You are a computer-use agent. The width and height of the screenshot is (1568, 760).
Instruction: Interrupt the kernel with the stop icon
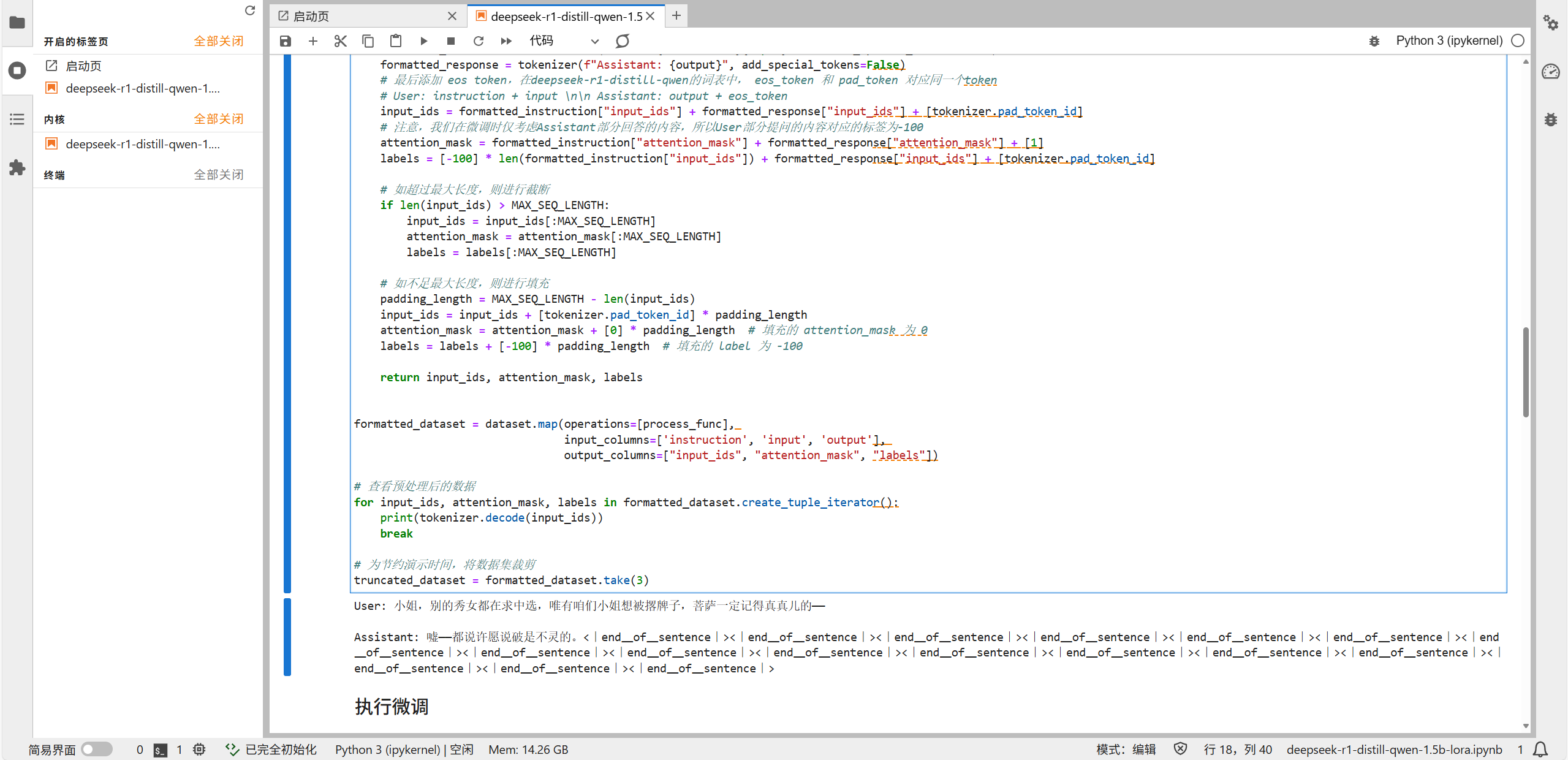pos(451,41)
